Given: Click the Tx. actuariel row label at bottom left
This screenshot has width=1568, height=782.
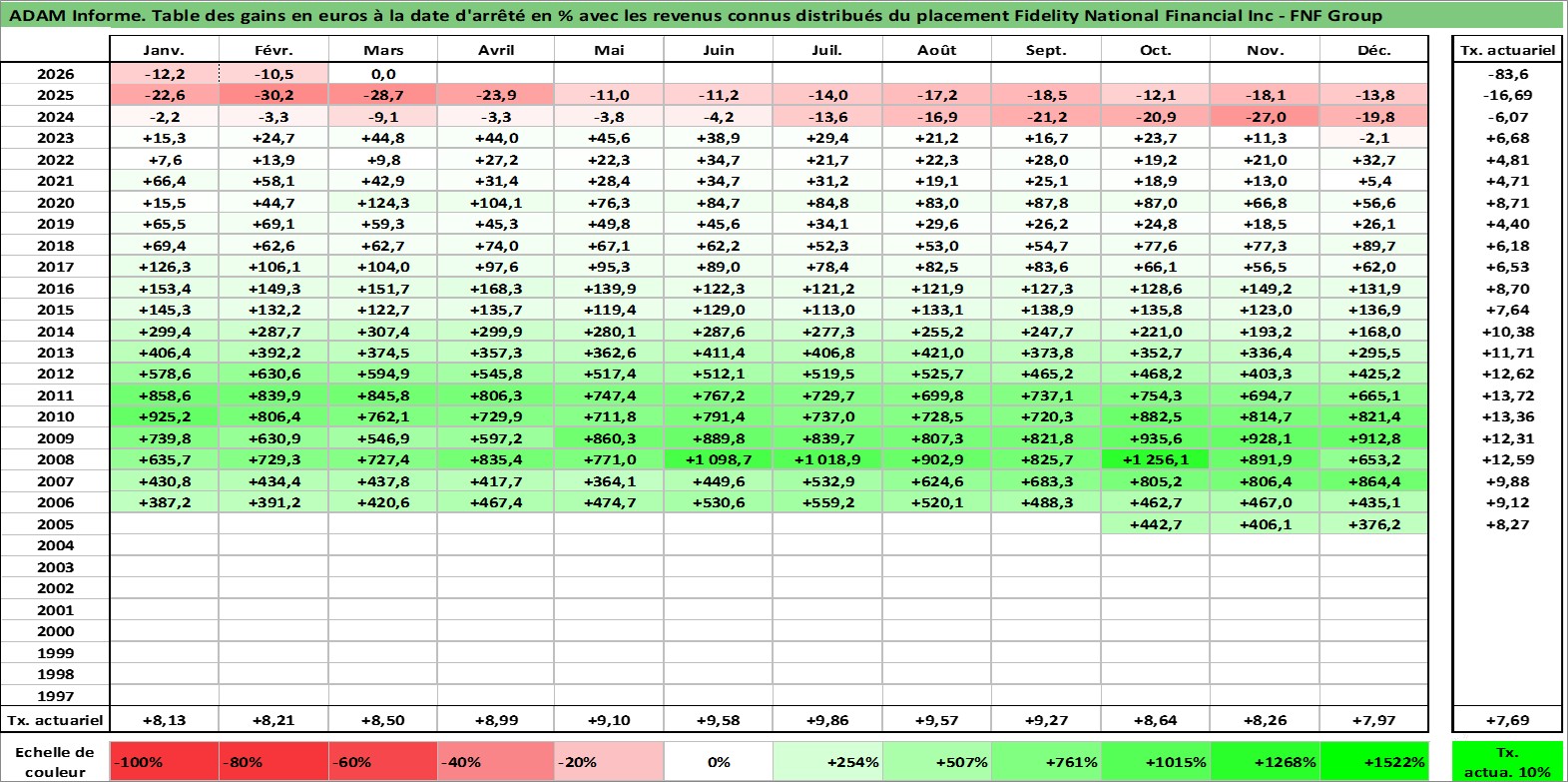Looking at the screenshot, I should (55, 720).
